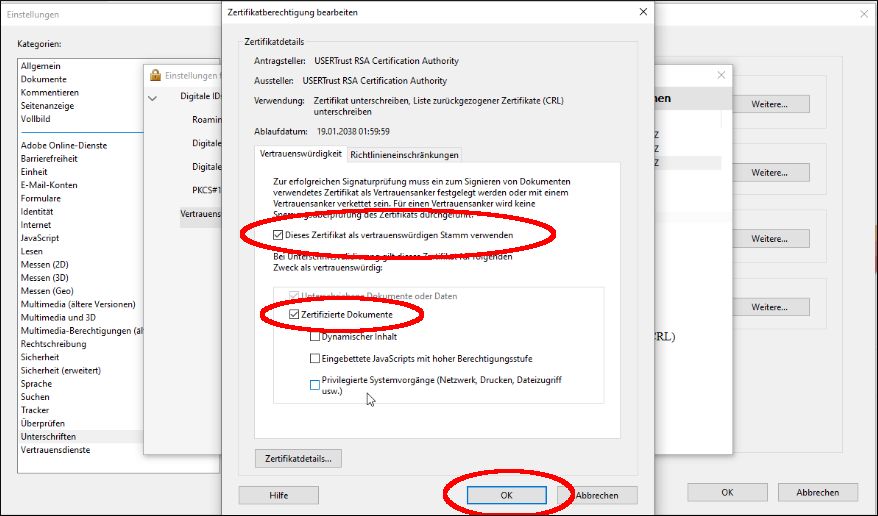Image resolution: width=878 pixels, height=516 pixels.
Task: Select the Tracker category
Action: click(35, 410)
